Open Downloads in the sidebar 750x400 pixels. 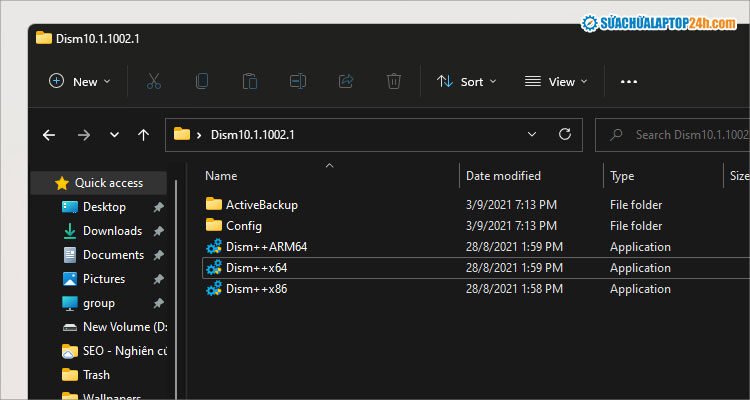point(112,231)
